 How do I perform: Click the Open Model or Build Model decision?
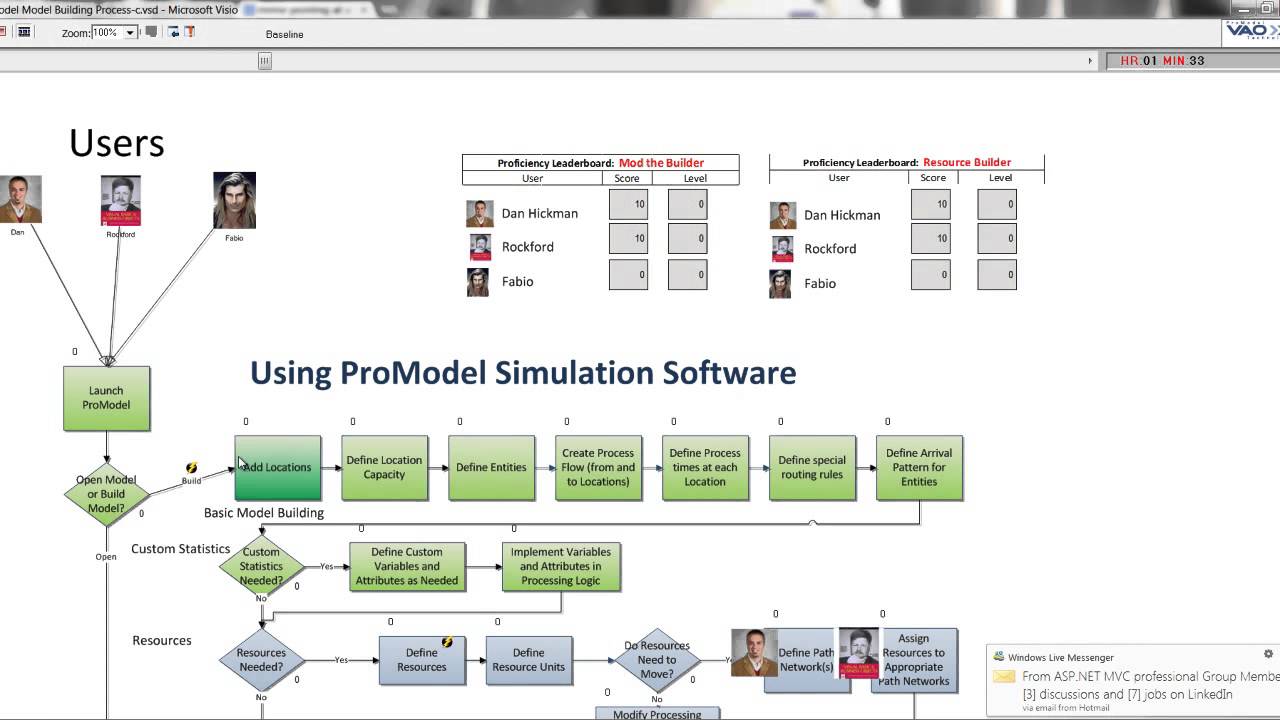(x=106, y=494)
